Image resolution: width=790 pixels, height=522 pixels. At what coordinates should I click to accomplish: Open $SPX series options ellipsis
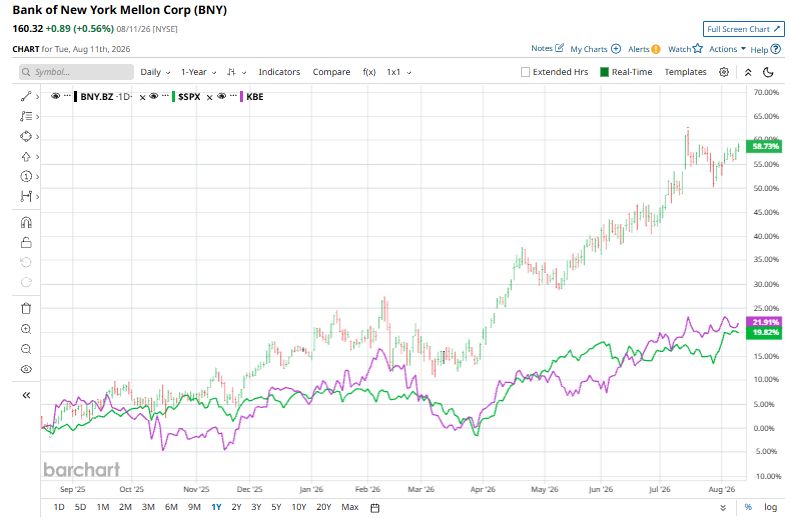165,95
